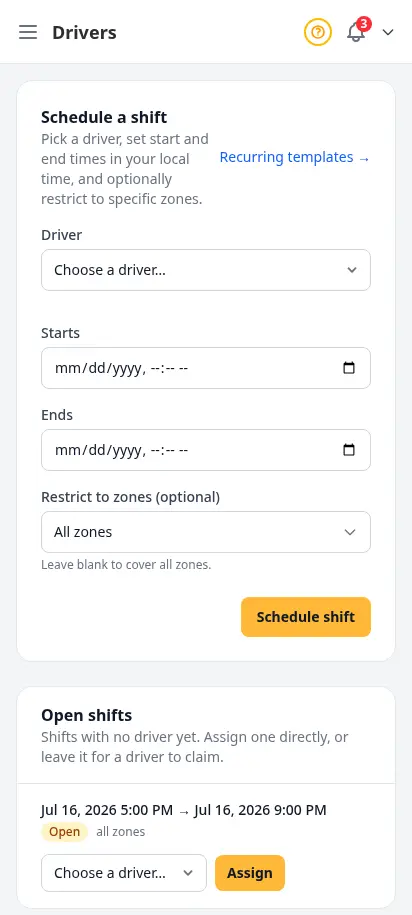Click the Schedule shift button
The height and width of the screenshot is (915, 412).
(x=306, y=617)
